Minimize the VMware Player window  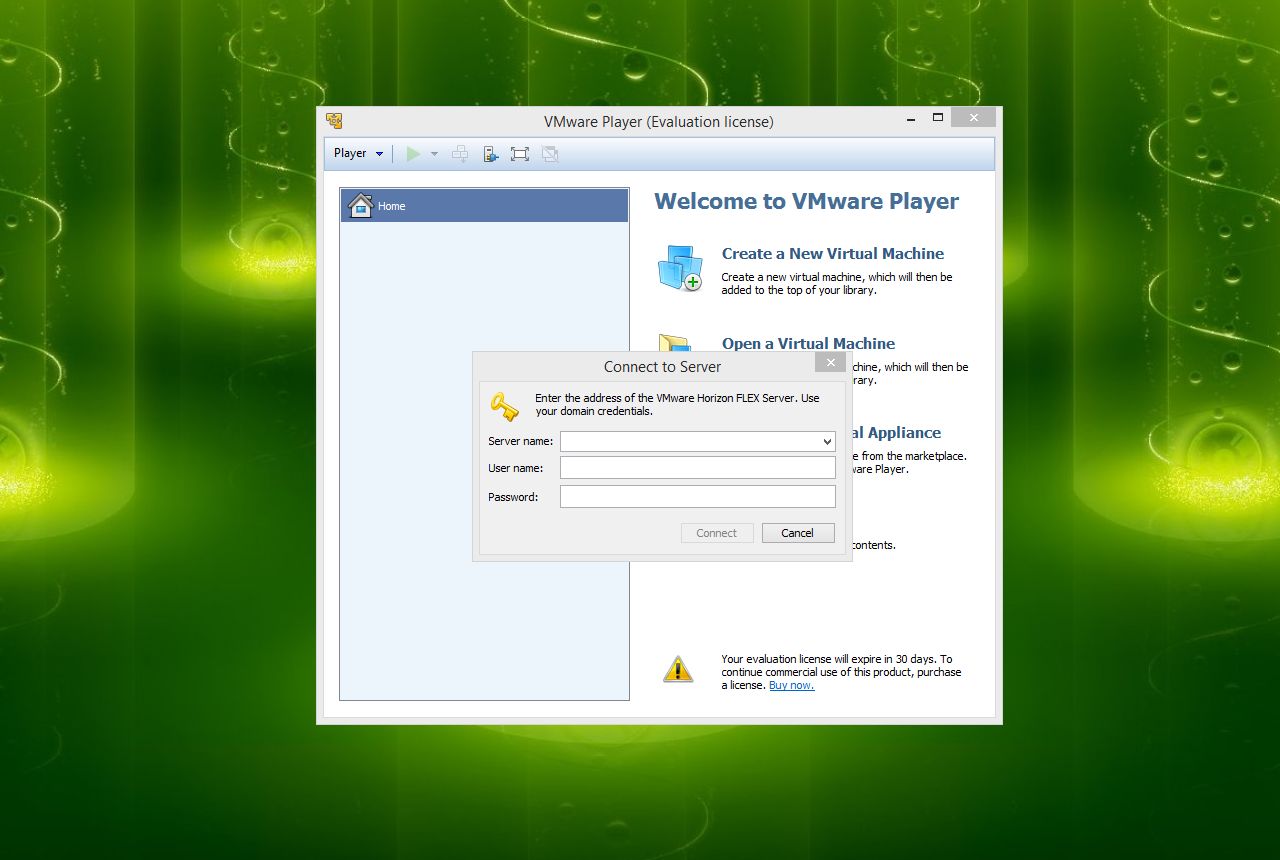911,118
